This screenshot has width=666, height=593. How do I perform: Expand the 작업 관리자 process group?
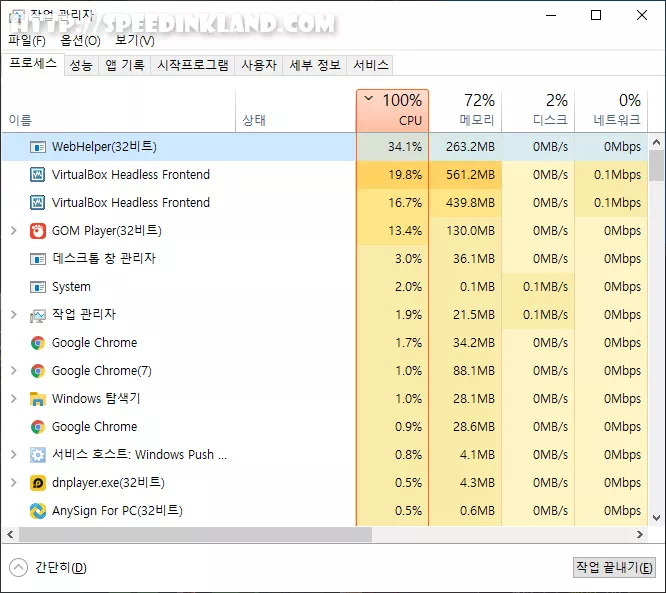14,315
